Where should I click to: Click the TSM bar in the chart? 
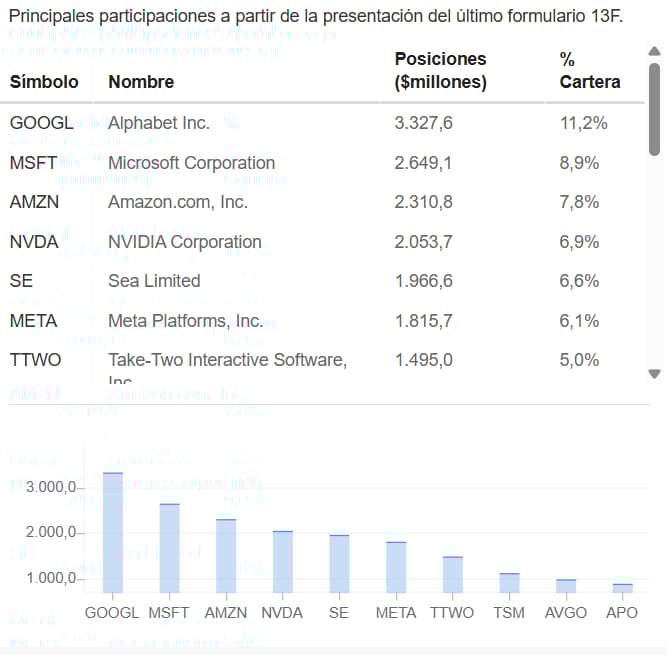tap(509, 583)
